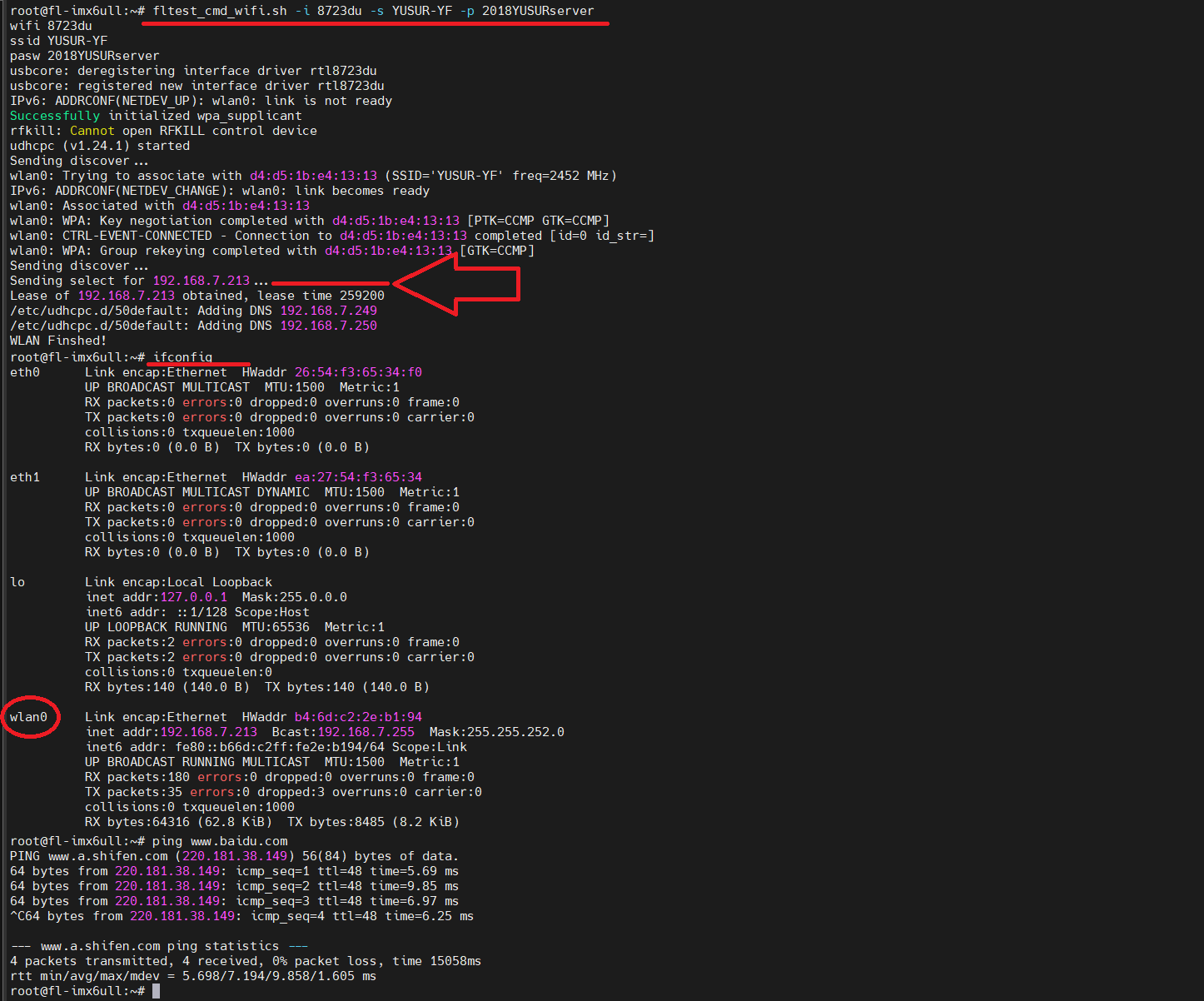This screenshot has height=1001, width=1204.
Task: Click the word 'DYNAMIC' in eth1 flags
Action: (284, 492)
